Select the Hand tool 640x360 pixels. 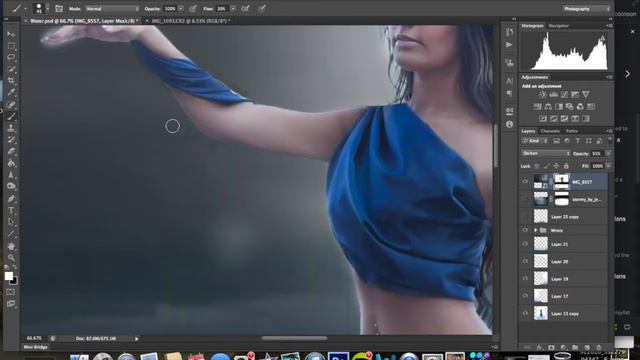tap(11, 247)
